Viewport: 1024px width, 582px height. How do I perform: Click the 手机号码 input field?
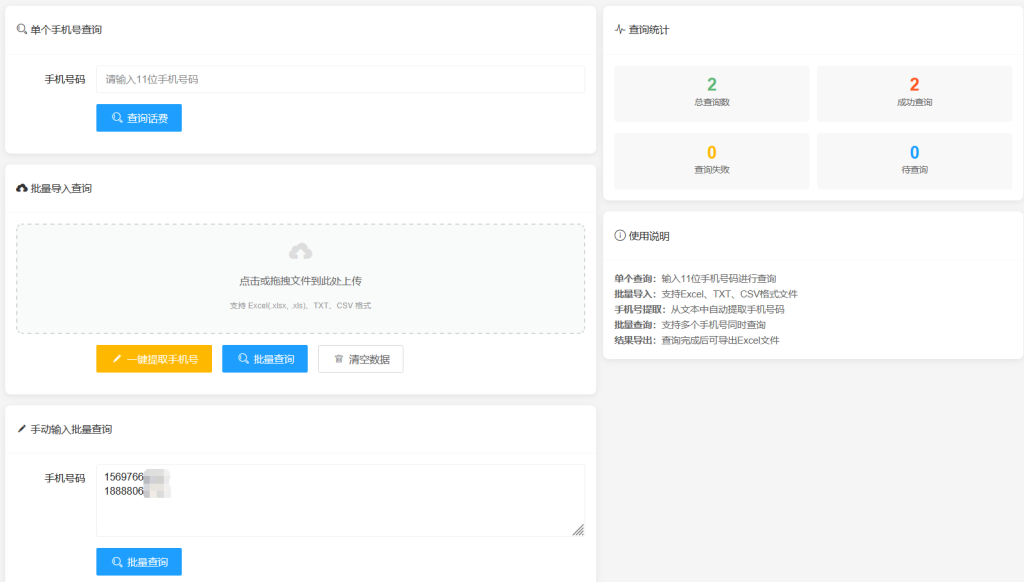point(340,79)
